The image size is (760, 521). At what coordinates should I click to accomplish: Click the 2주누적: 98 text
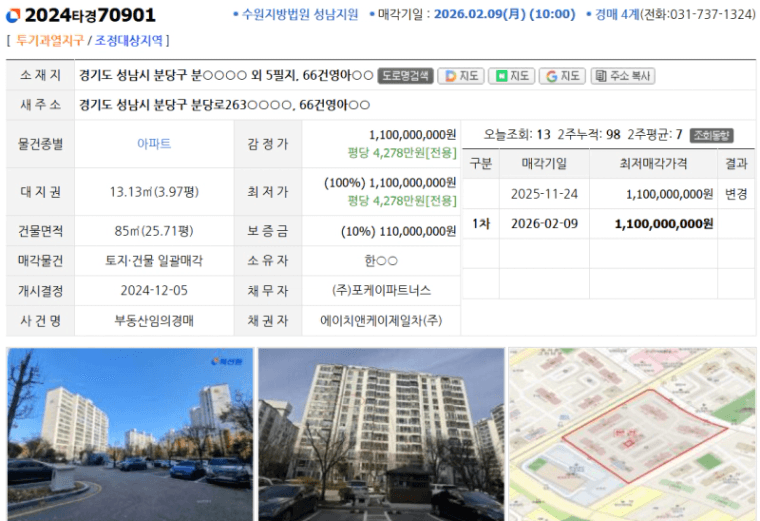click(x=589, y=134)
